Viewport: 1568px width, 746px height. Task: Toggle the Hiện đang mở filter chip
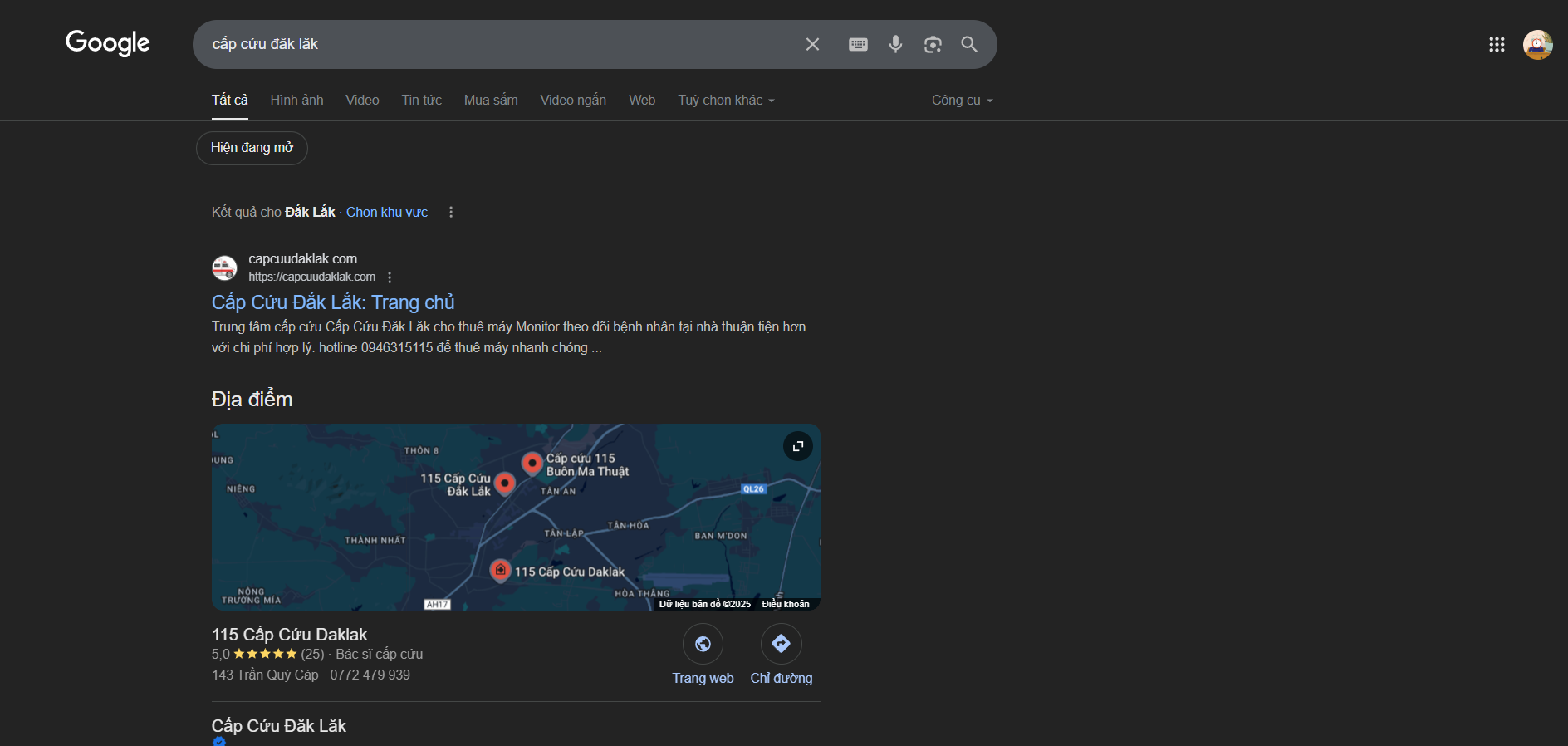click(252, 148)
